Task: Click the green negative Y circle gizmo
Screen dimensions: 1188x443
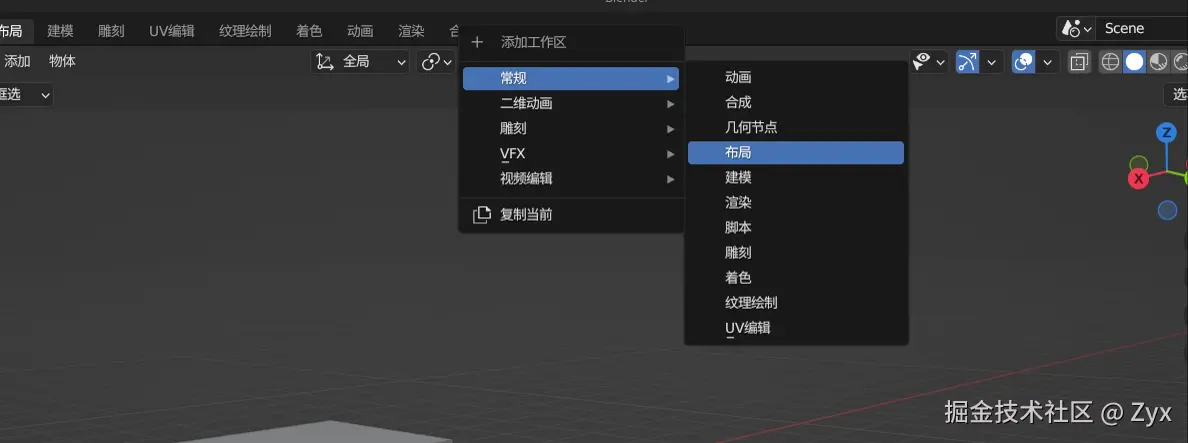Action: tap(1139, 164)
